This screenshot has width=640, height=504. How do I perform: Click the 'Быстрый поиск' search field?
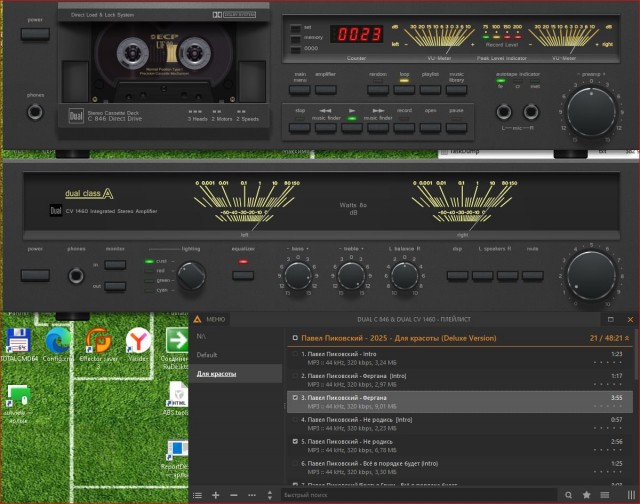click(x=419, y=495)
